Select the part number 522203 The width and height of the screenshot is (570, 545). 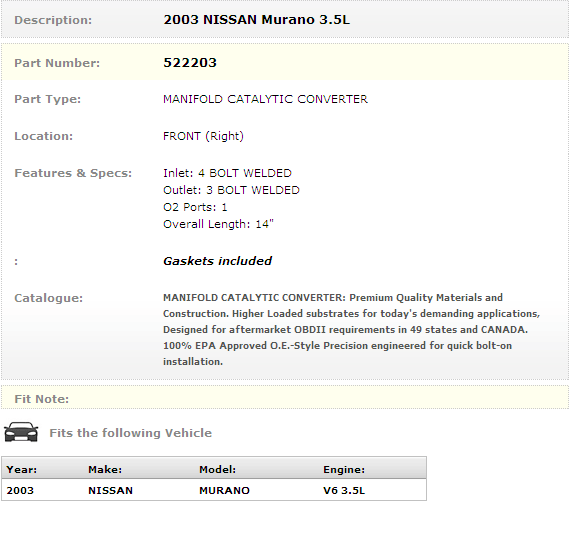click(x=190, y=63)
